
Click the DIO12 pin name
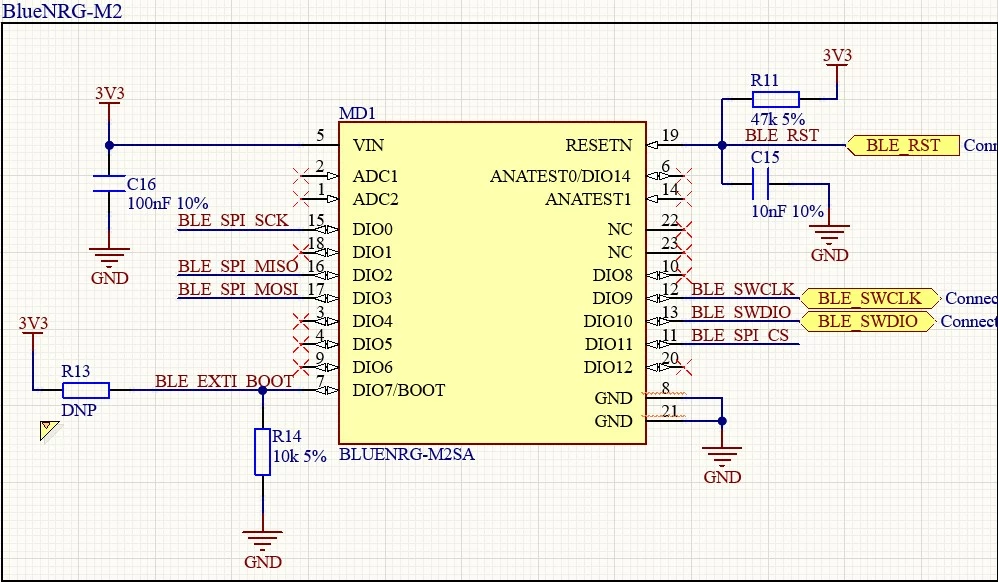608,367
